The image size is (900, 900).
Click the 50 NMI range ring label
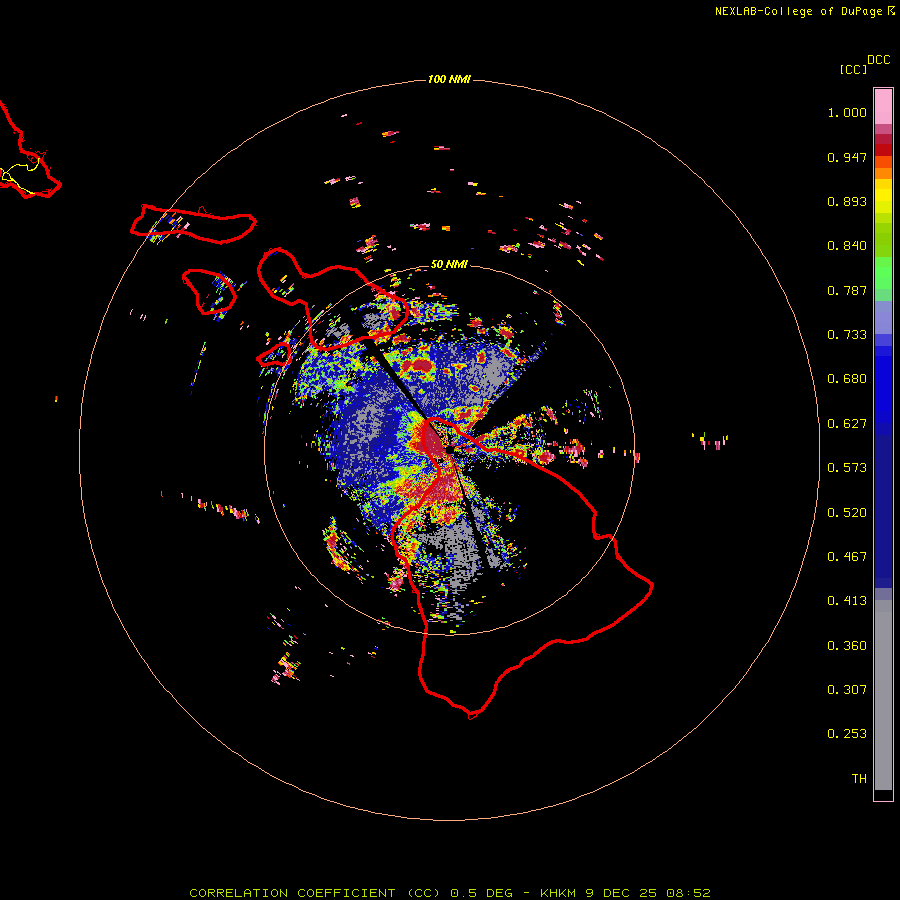(x=449, y=265)
